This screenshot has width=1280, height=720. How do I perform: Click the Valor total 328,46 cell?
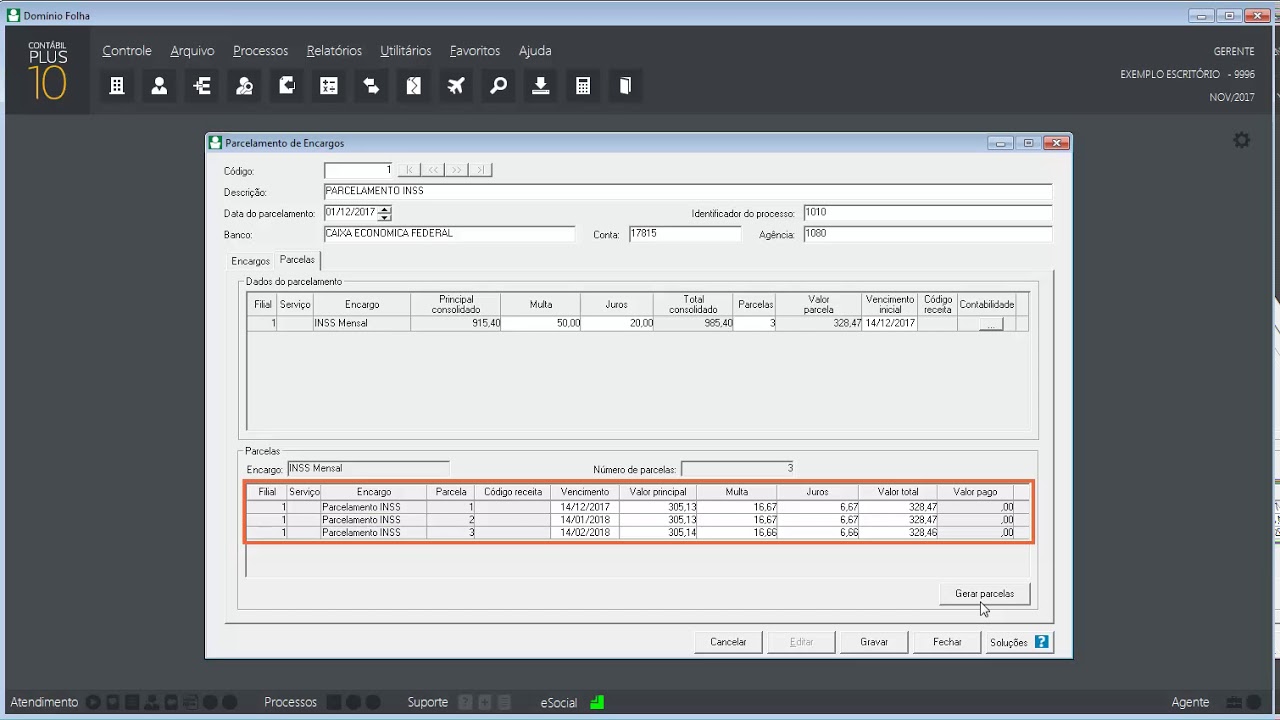[898, 533]
